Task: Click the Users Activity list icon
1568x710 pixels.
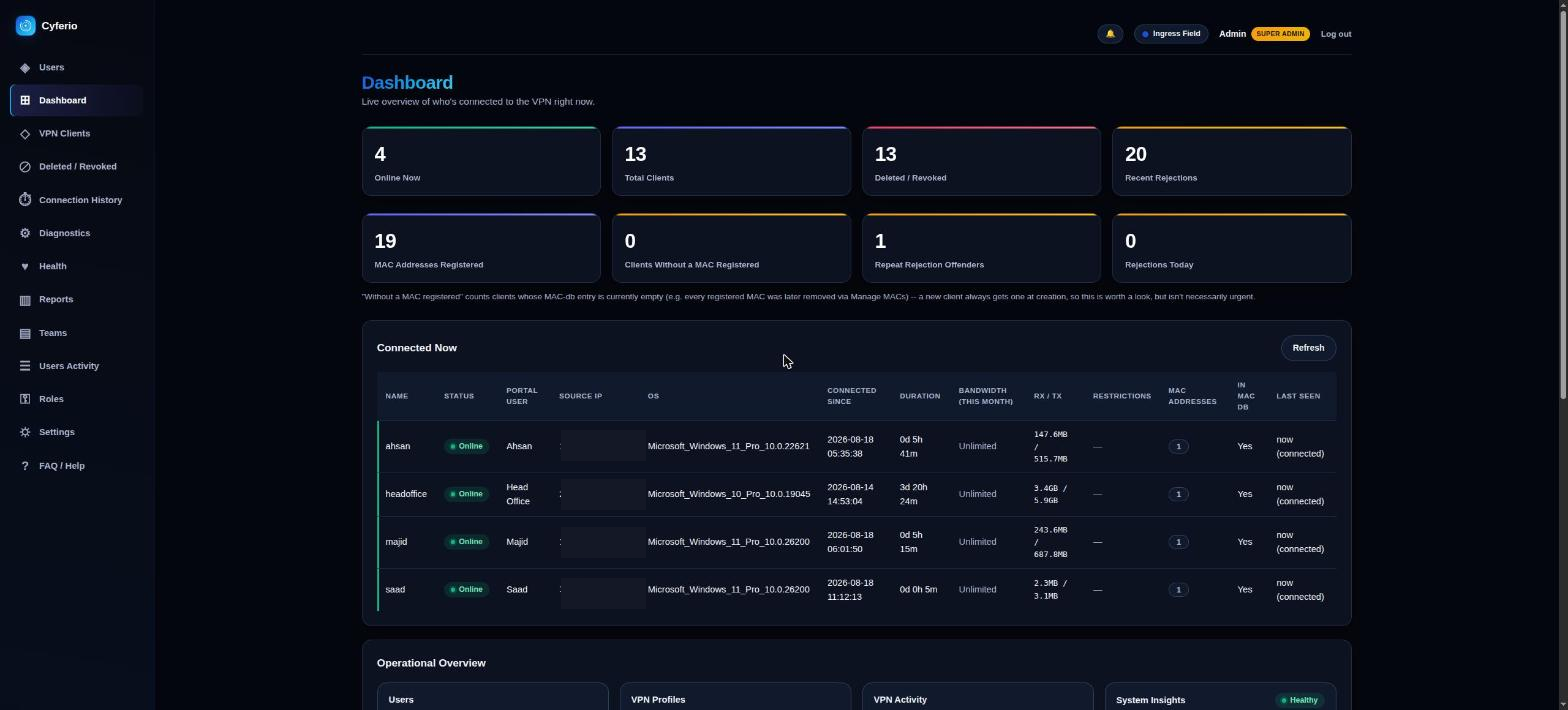Action: coord(25,366)
